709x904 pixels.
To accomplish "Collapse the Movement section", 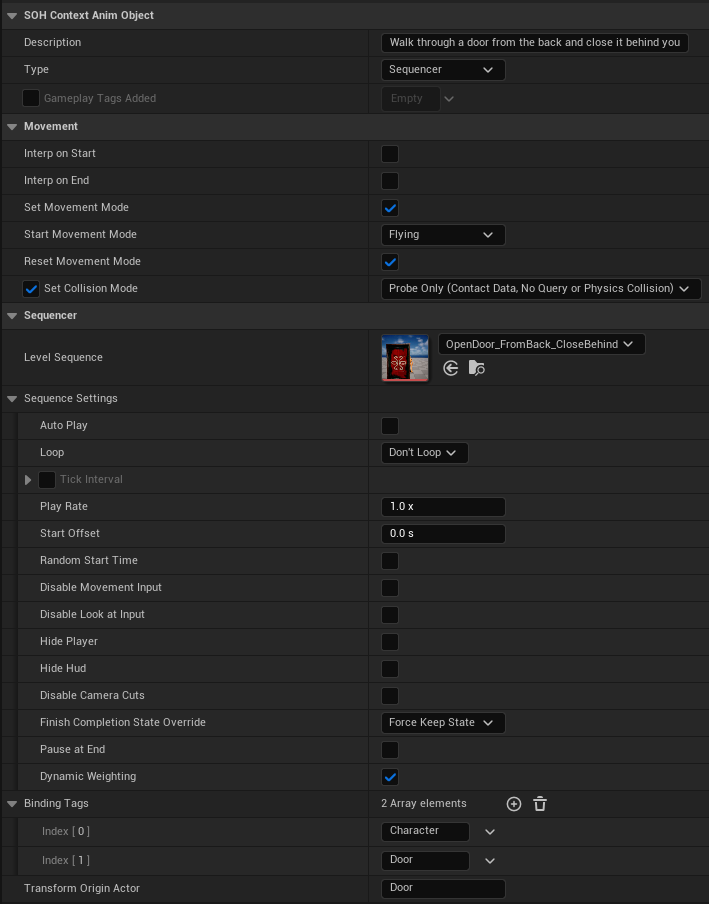I will (x=12, y=127).
